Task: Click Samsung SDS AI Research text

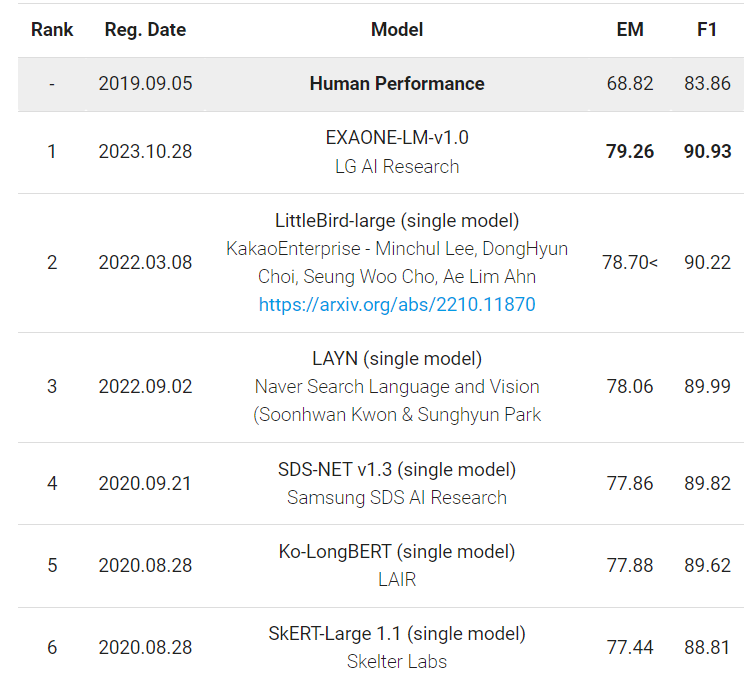Action: coord(397,497)
